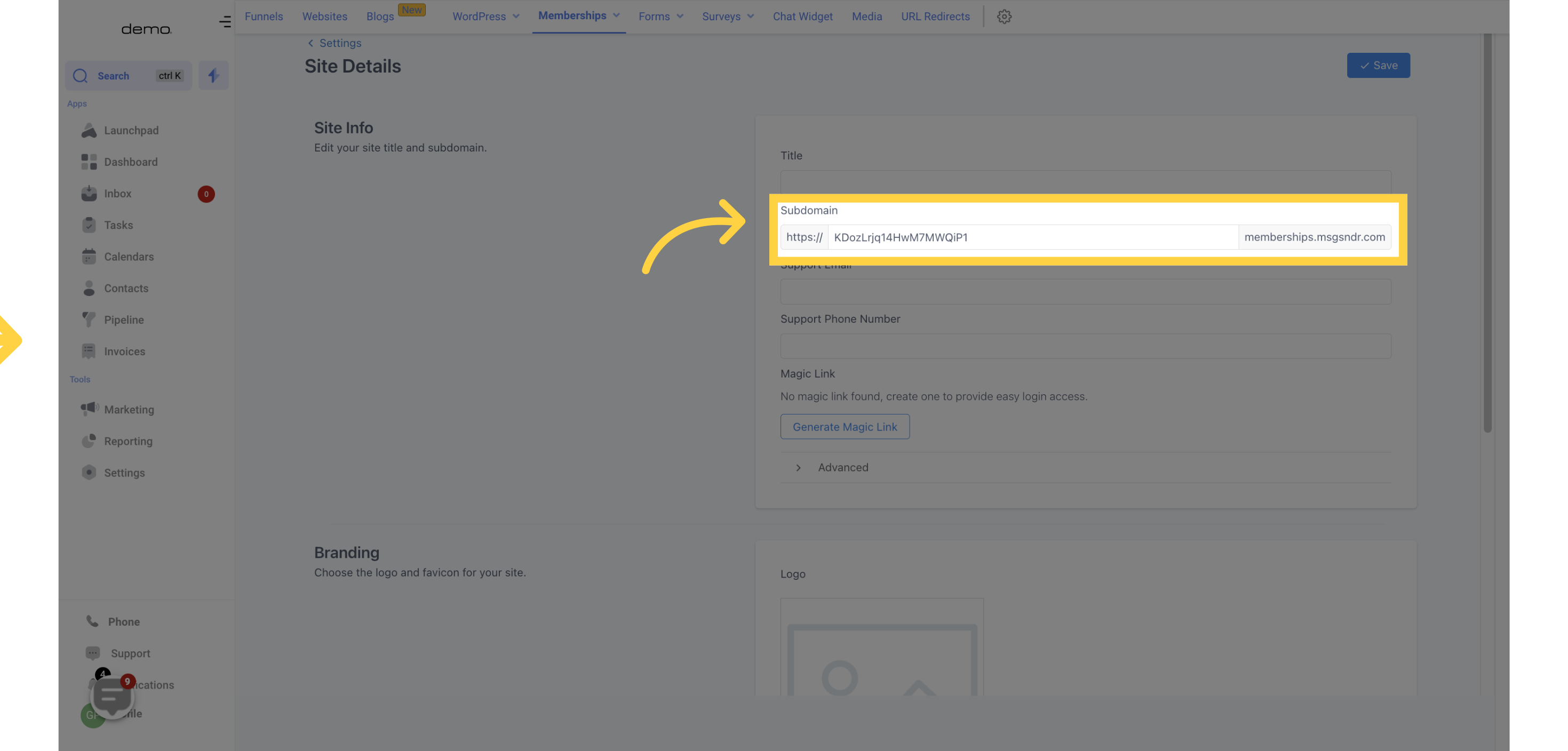
Task: Open the URL Redirects tab
Action: (936, 17)
